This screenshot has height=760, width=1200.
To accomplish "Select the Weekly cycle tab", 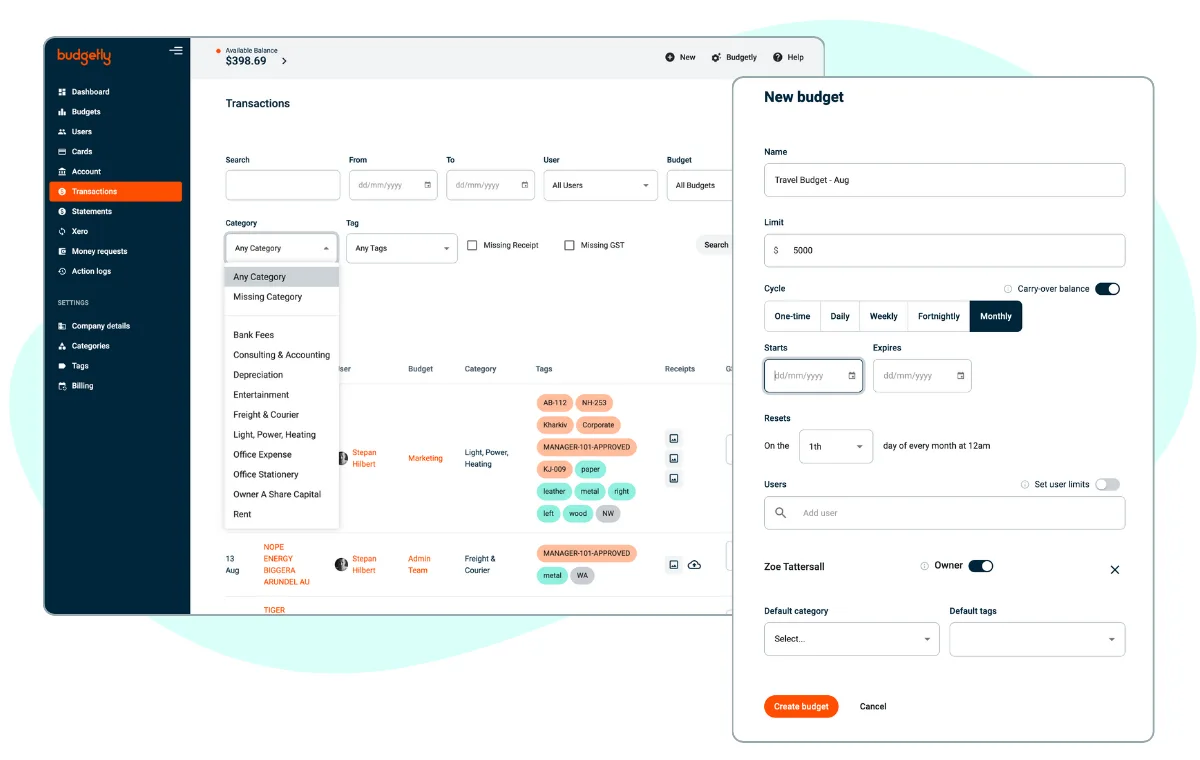I will [x=883, y=316].
